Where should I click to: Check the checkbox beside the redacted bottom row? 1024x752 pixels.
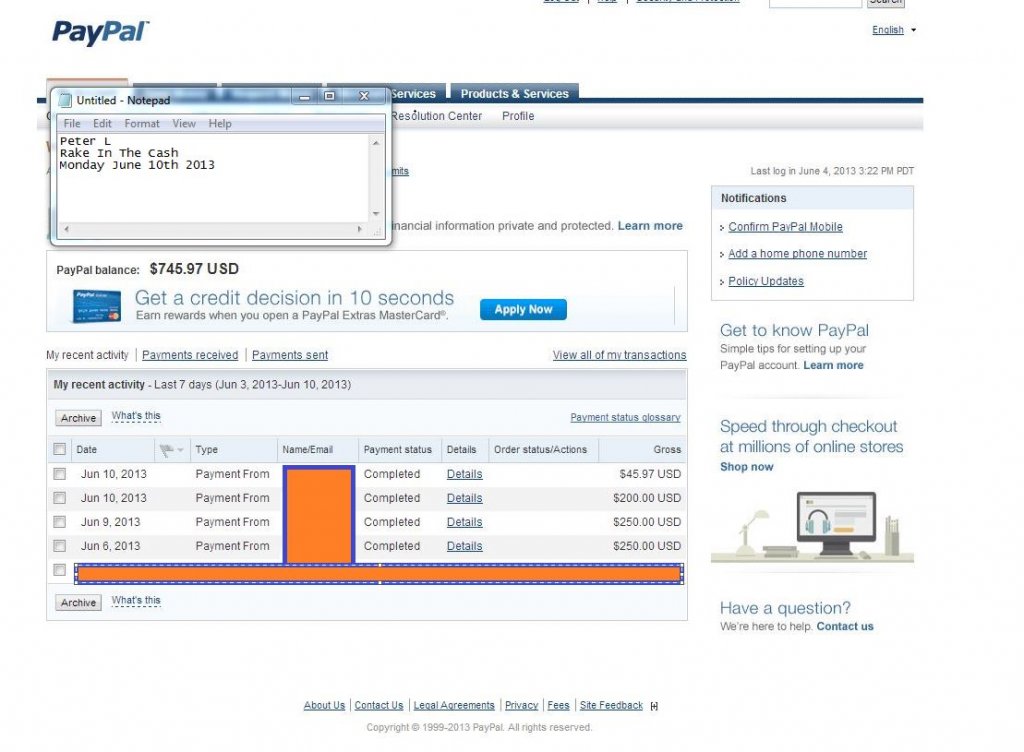[59, 570]
